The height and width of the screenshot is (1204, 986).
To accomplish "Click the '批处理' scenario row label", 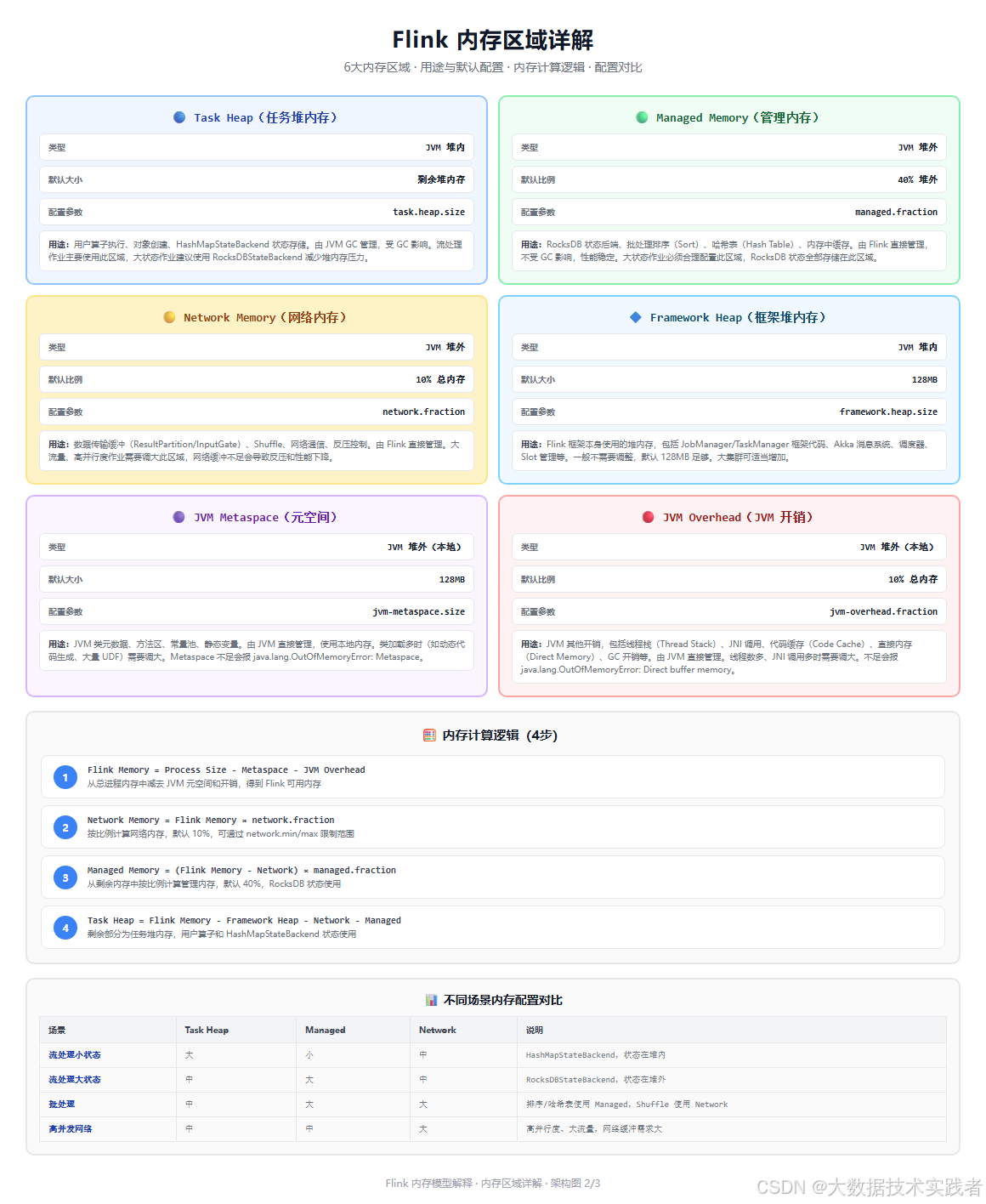I will [x=62, y=1105].
